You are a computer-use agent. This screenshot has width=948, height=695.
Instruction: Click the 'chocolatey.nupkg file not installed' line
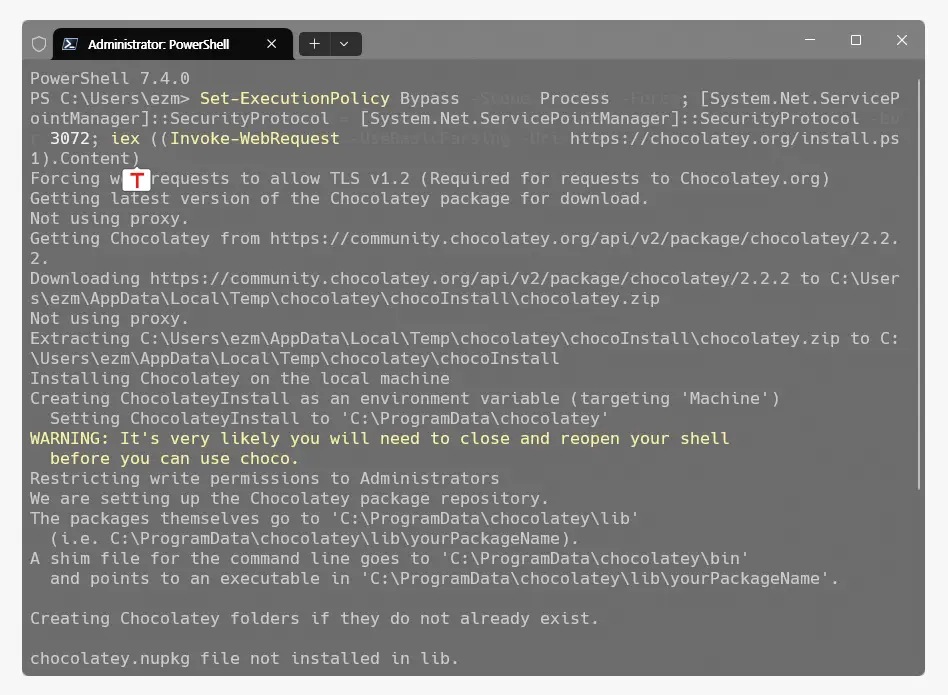(244, 658)
